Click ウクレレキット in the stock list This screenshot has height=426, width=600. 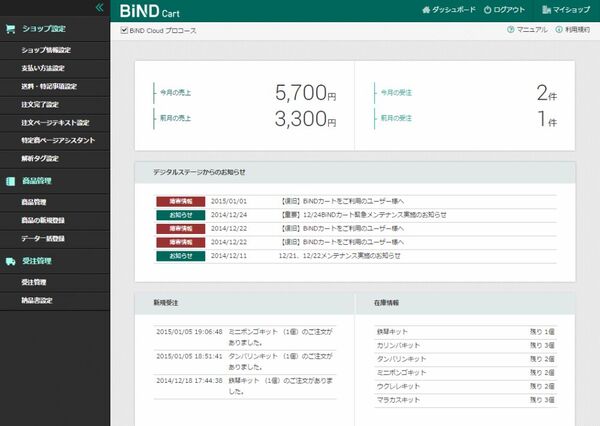click(x=398, y=387)
